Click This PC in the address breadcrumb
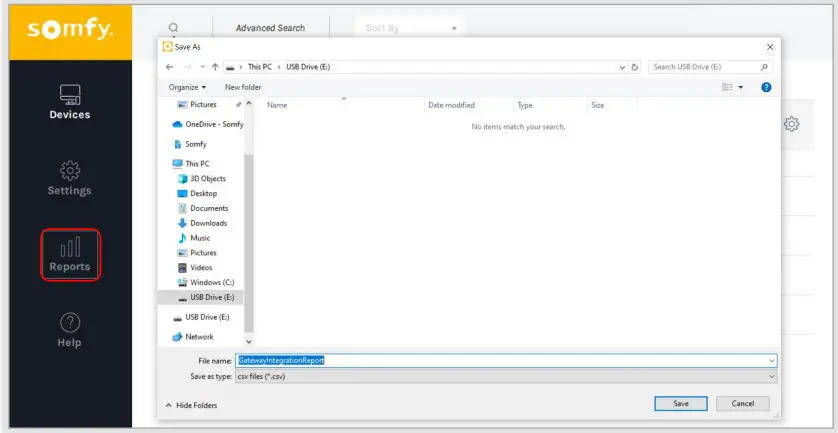 click(x=260, y=67)
